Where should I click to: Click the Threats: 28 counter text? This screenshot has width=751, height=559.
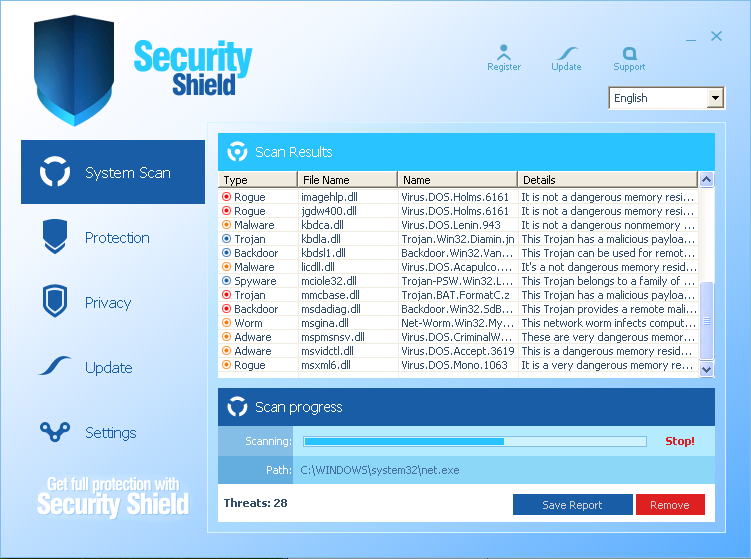tap(256, 503)
